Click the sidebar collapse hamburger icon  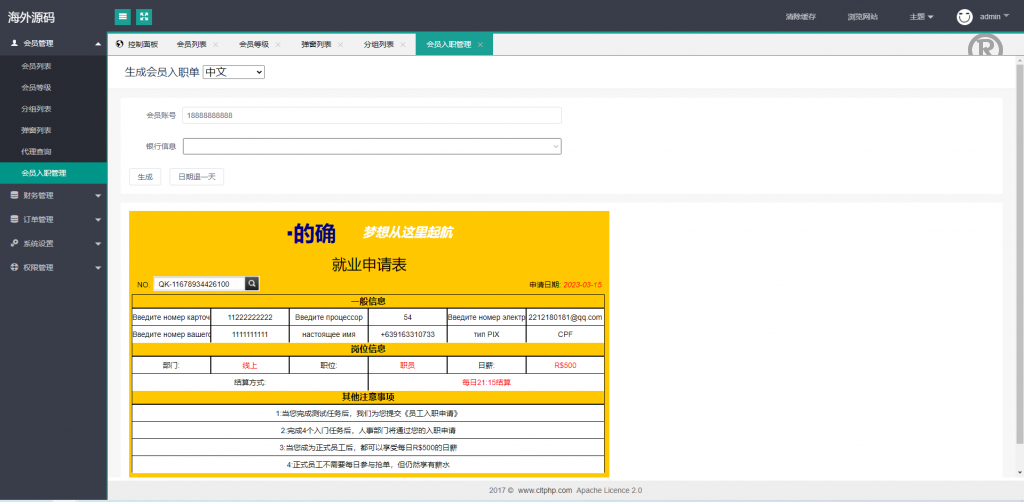point(122,17)
